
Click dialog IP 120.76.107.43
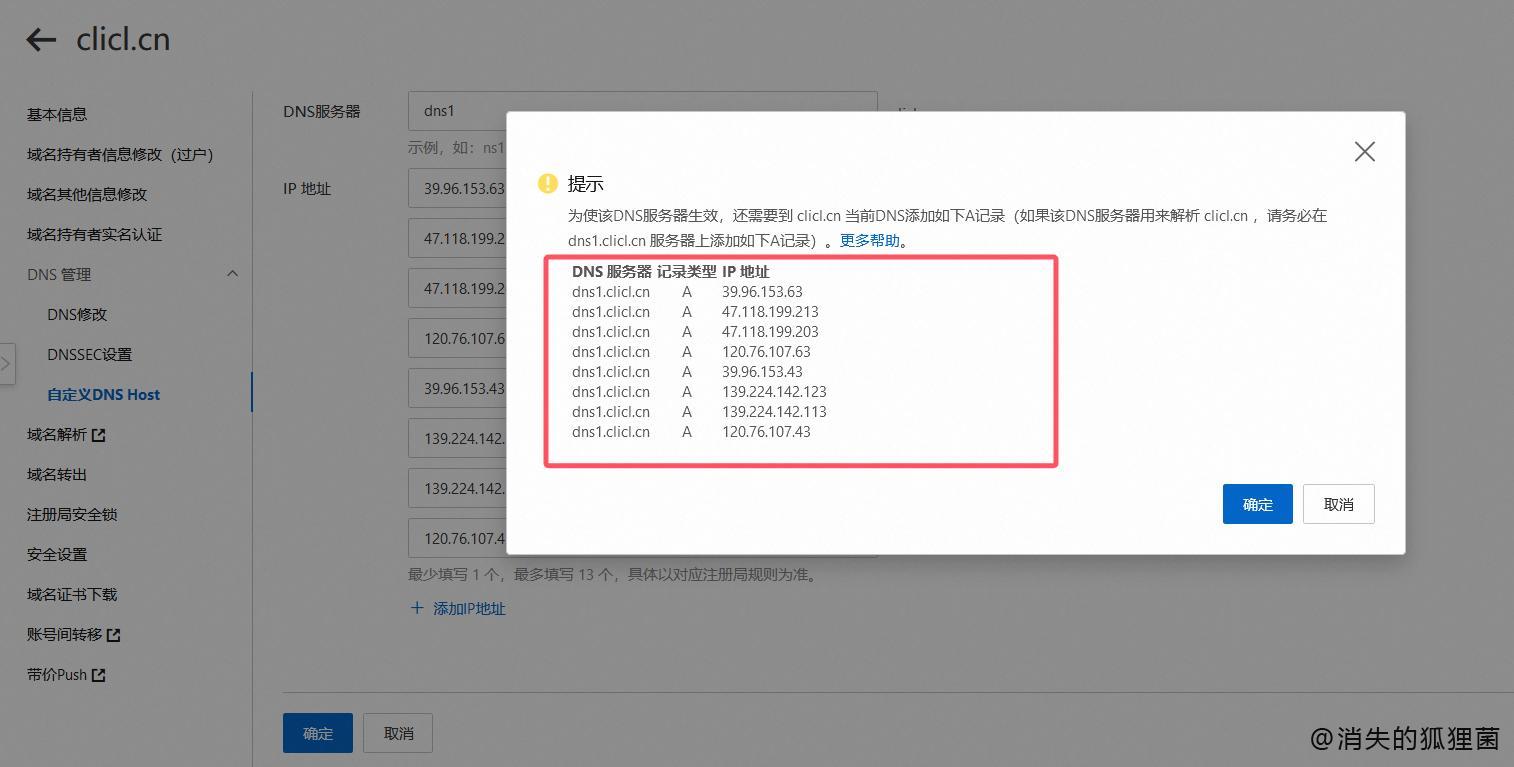point(766,432)
